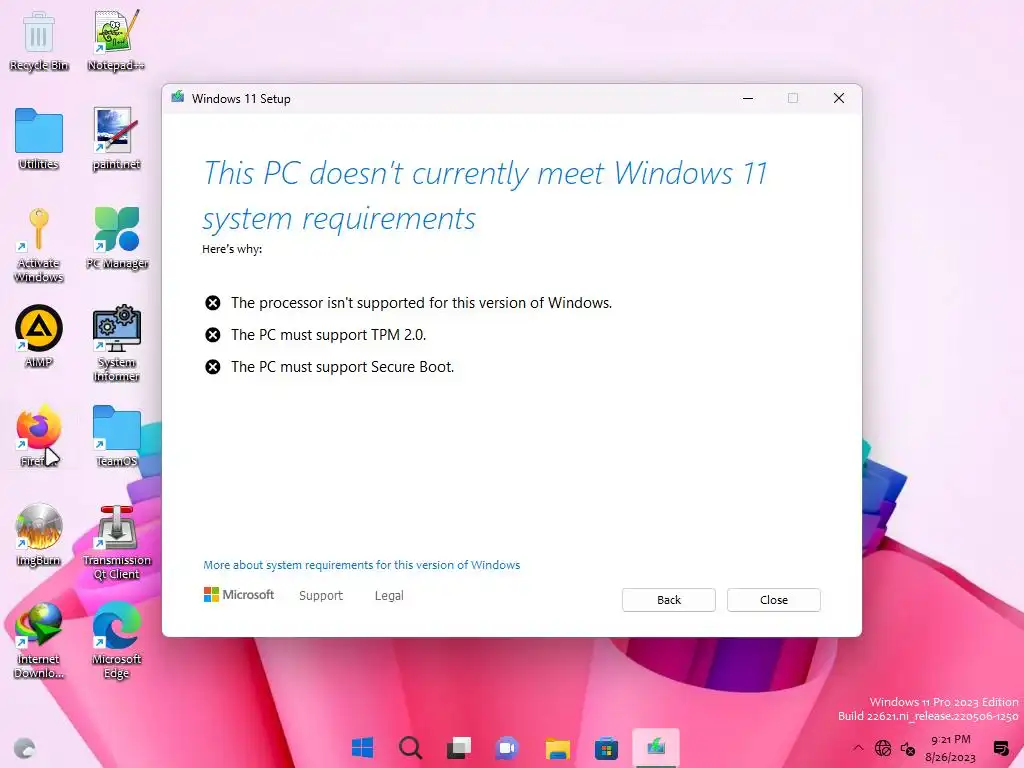Open File Explorer from the taskbar
The width and height of the screenshot is (1024, 768).
[558, 748]
